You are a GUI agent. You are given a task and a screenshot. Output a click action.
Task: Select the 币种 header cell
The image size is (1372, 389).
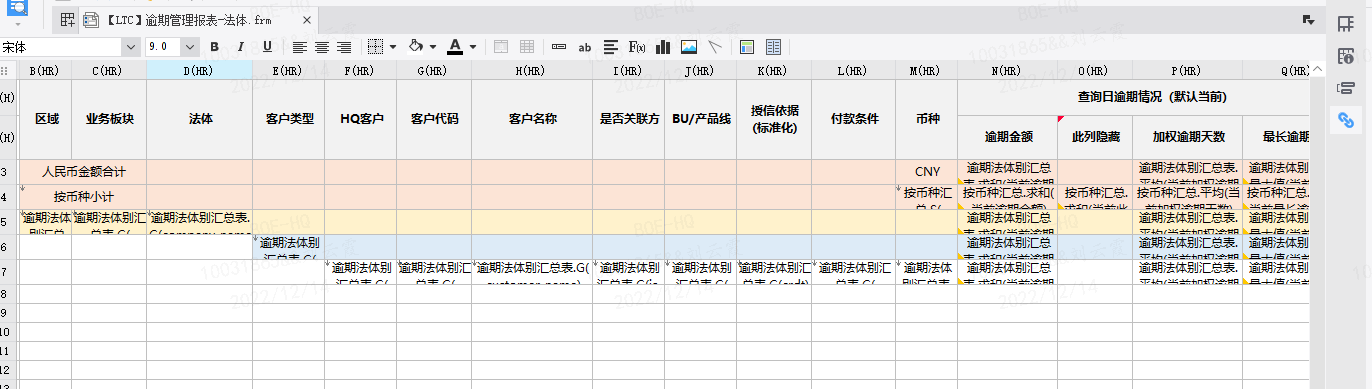(928, 118)
